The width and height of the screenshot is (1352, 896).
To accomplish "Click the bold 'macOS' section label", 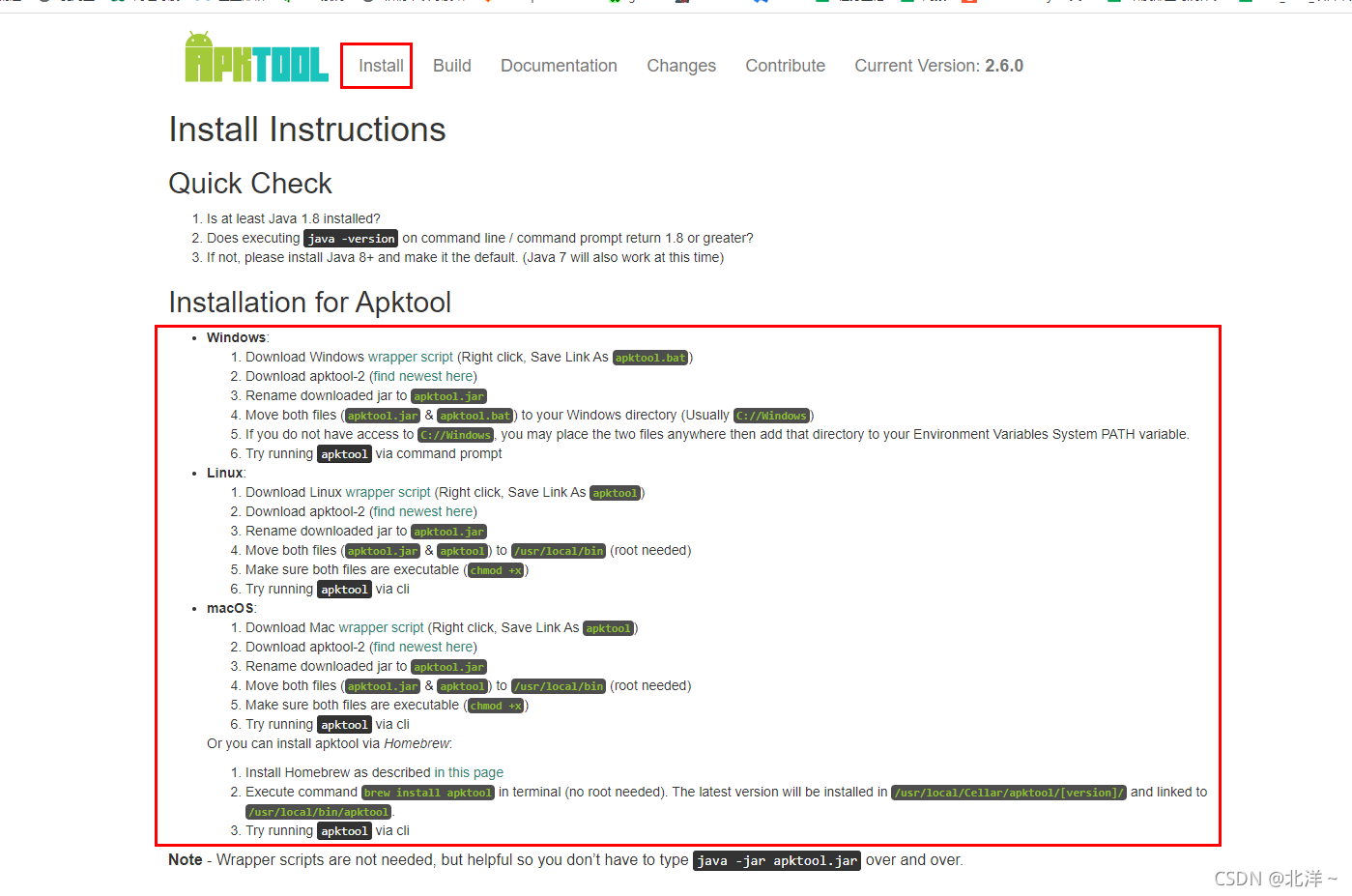I will [230, 608].
